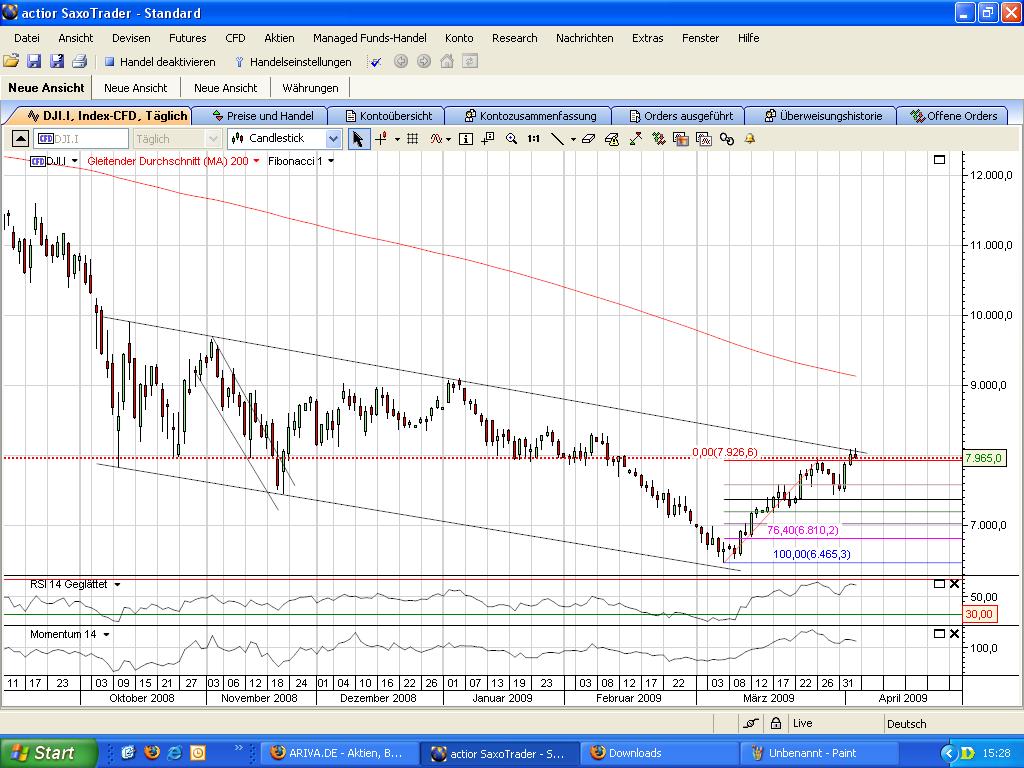The image size is (1024, 768).
Task: Click the red-green diagonal arrow icon
Action: tap(635, 138)
